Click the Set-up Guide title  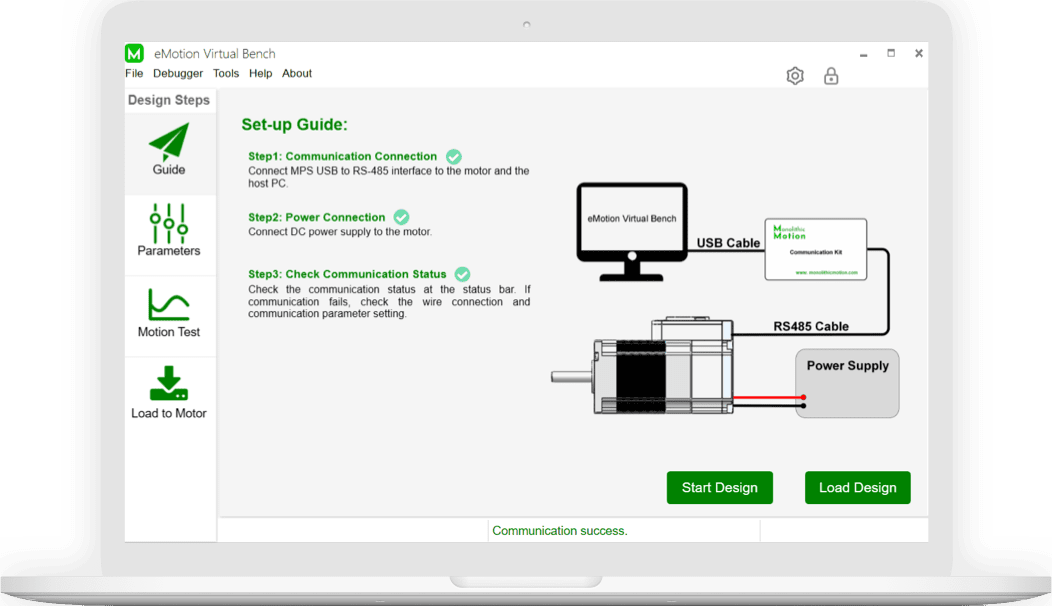[x=295, y=124]
